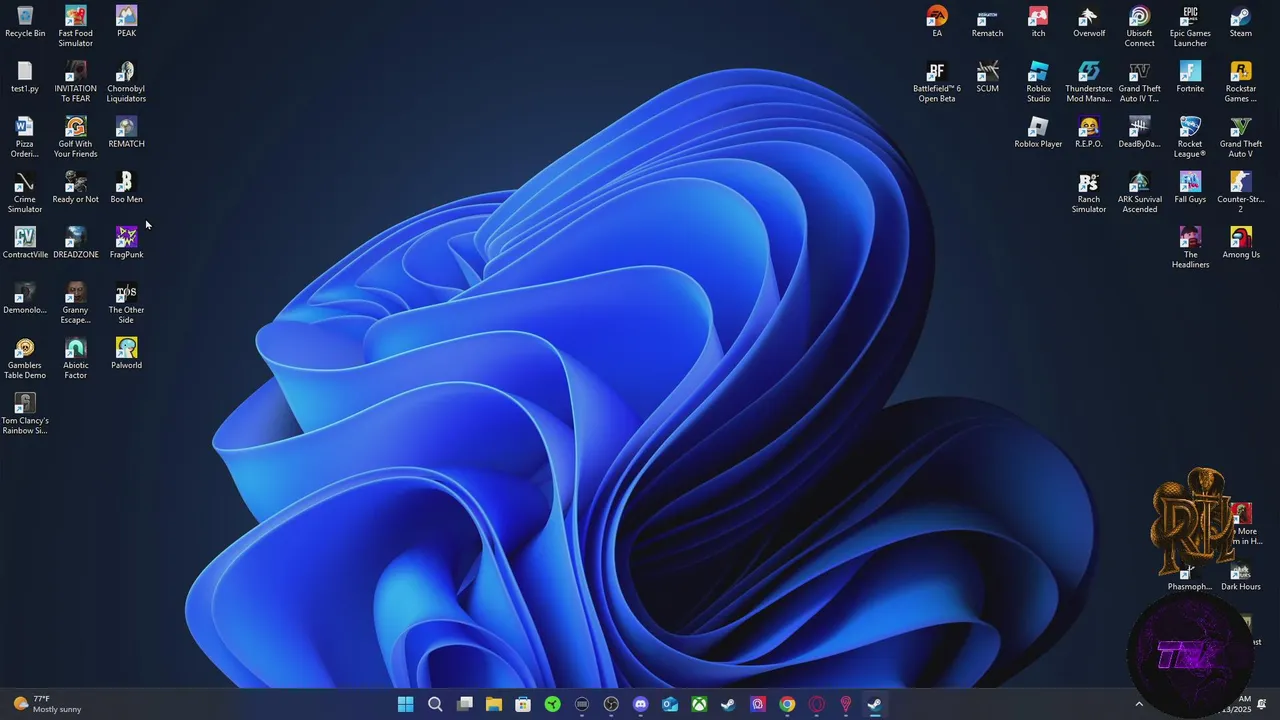Select the Steam desktop shortcut
The height and width of the screenshot is (720, 1280).
click(x=1241, y=22)
